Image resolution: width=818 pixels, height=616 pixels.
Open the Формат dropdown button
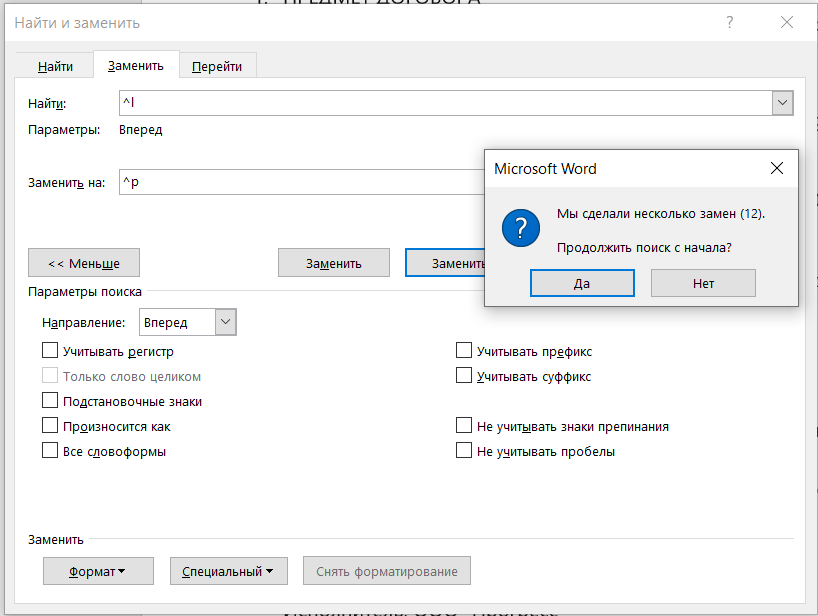tap(98, 571)
